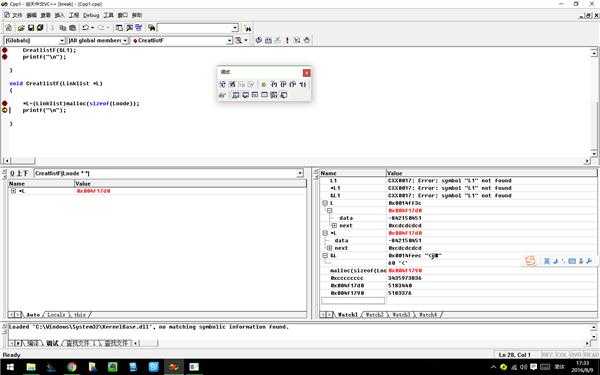
Task: Switch to the Watch2 tab
Action: pyautogui.click(x=374, y=315)
